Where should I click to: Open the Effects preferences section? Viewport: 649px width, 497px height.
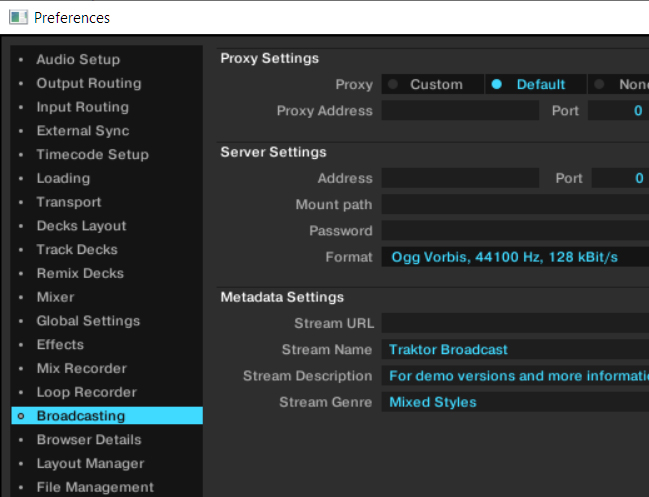point(60,345)
